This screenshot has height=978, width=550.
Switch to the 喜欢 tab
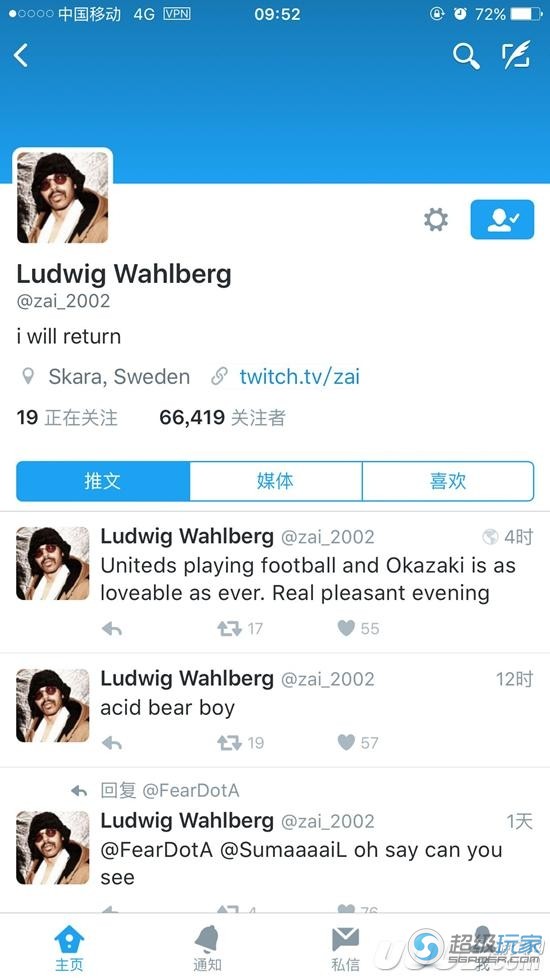click(448, 481)
